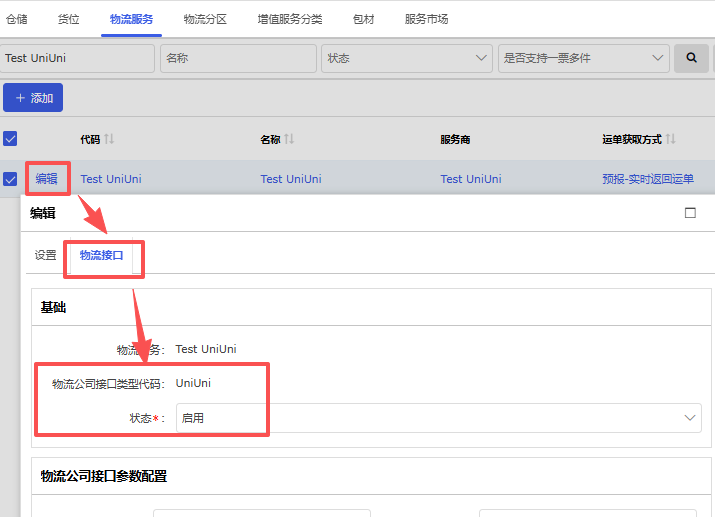Click the maximize icon in the 编辑 dialog
This screenshot has height=517, width=715.
tap(690, 213)
